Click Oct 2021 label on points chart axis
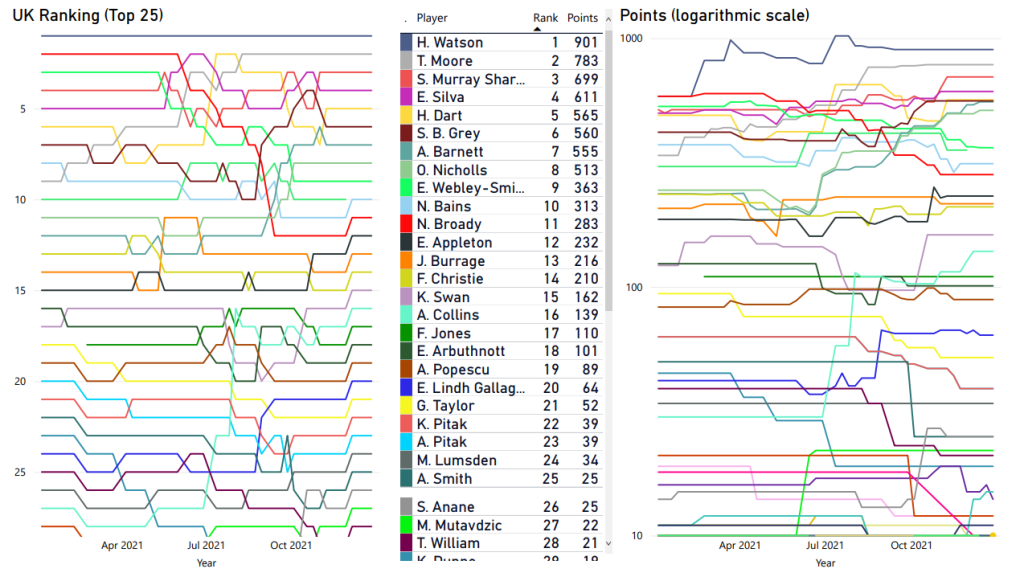 [911, 546]
